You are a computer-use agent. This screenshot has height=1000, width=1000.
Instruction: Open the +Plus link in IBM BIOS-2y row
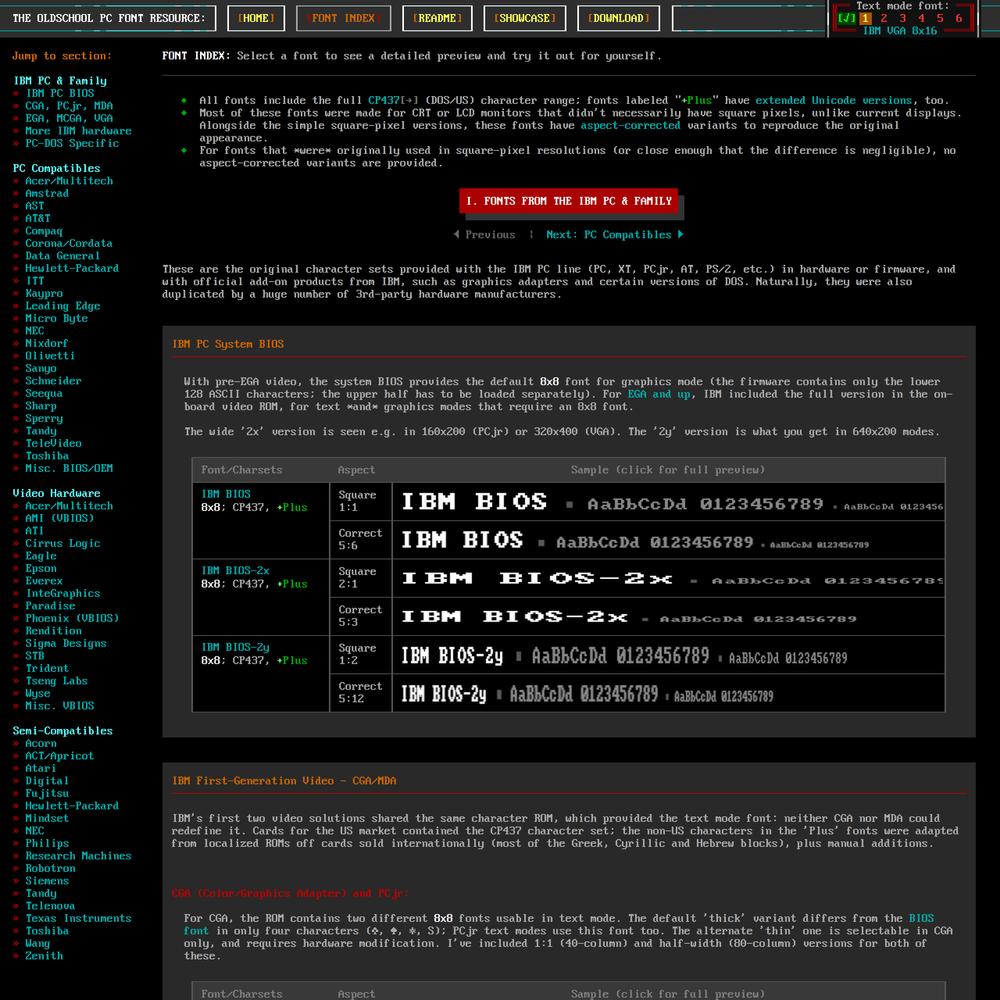point(292,660)
